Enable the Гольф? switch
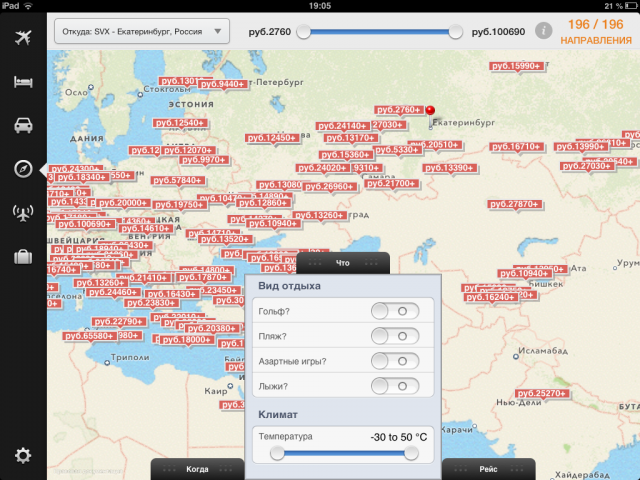 [x=394, y=311]
